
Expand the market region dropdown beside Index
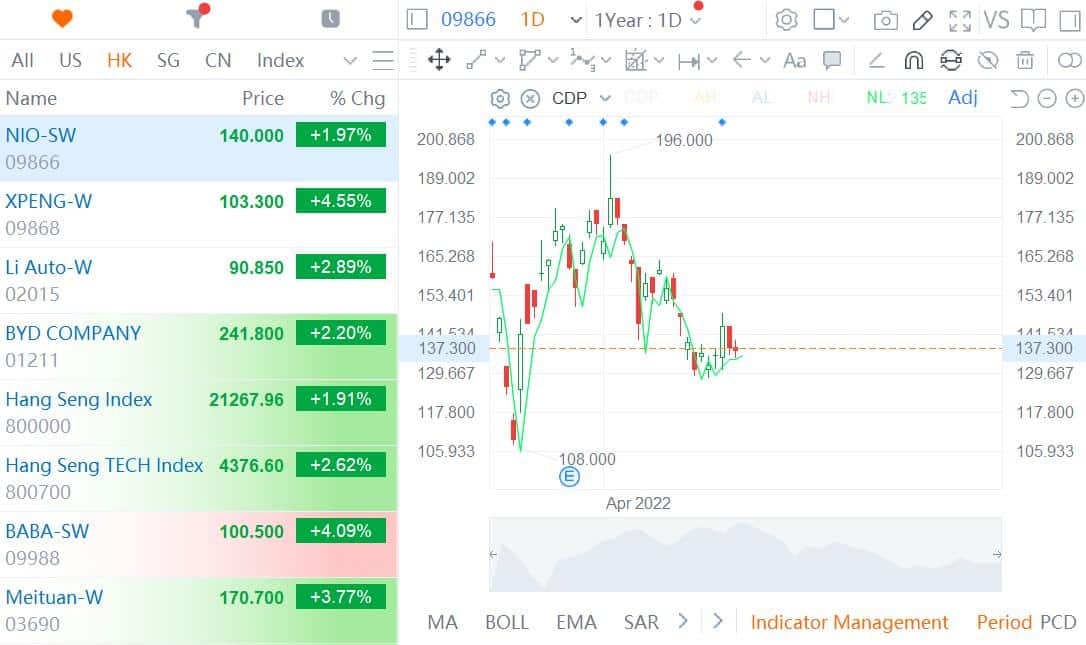pos(349,60)
